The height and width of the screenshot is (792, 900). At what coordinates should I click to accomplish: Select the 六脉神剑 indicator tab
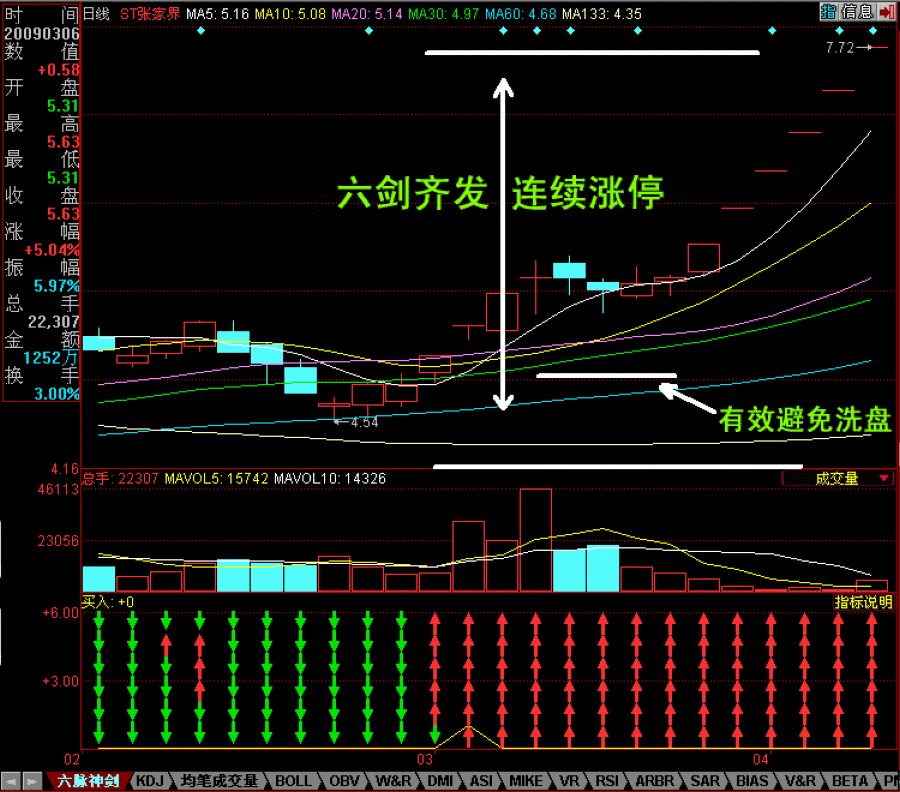(x=88, y=781)
